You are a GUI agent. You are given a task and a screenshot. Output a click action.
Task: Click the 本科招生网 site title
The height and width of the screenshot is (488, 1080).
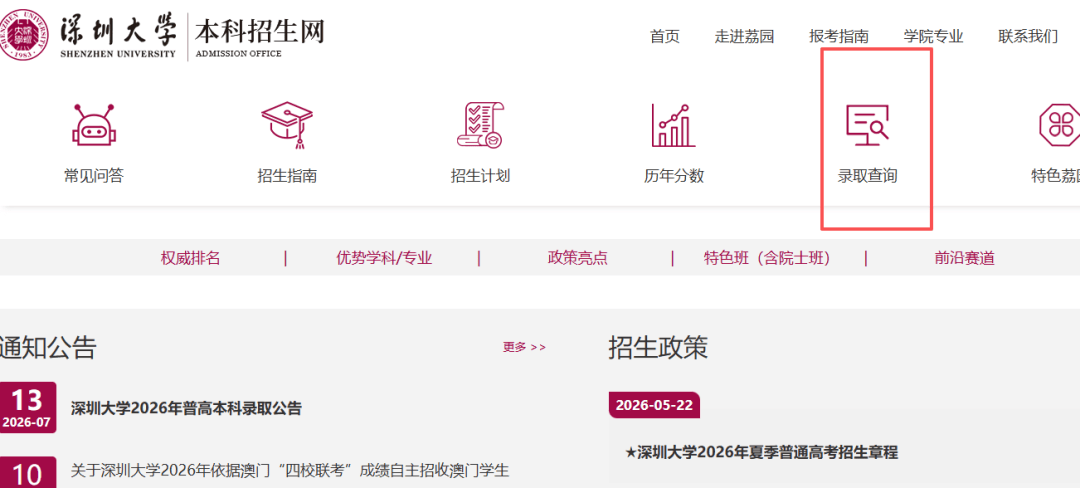[x=260, y=32]
